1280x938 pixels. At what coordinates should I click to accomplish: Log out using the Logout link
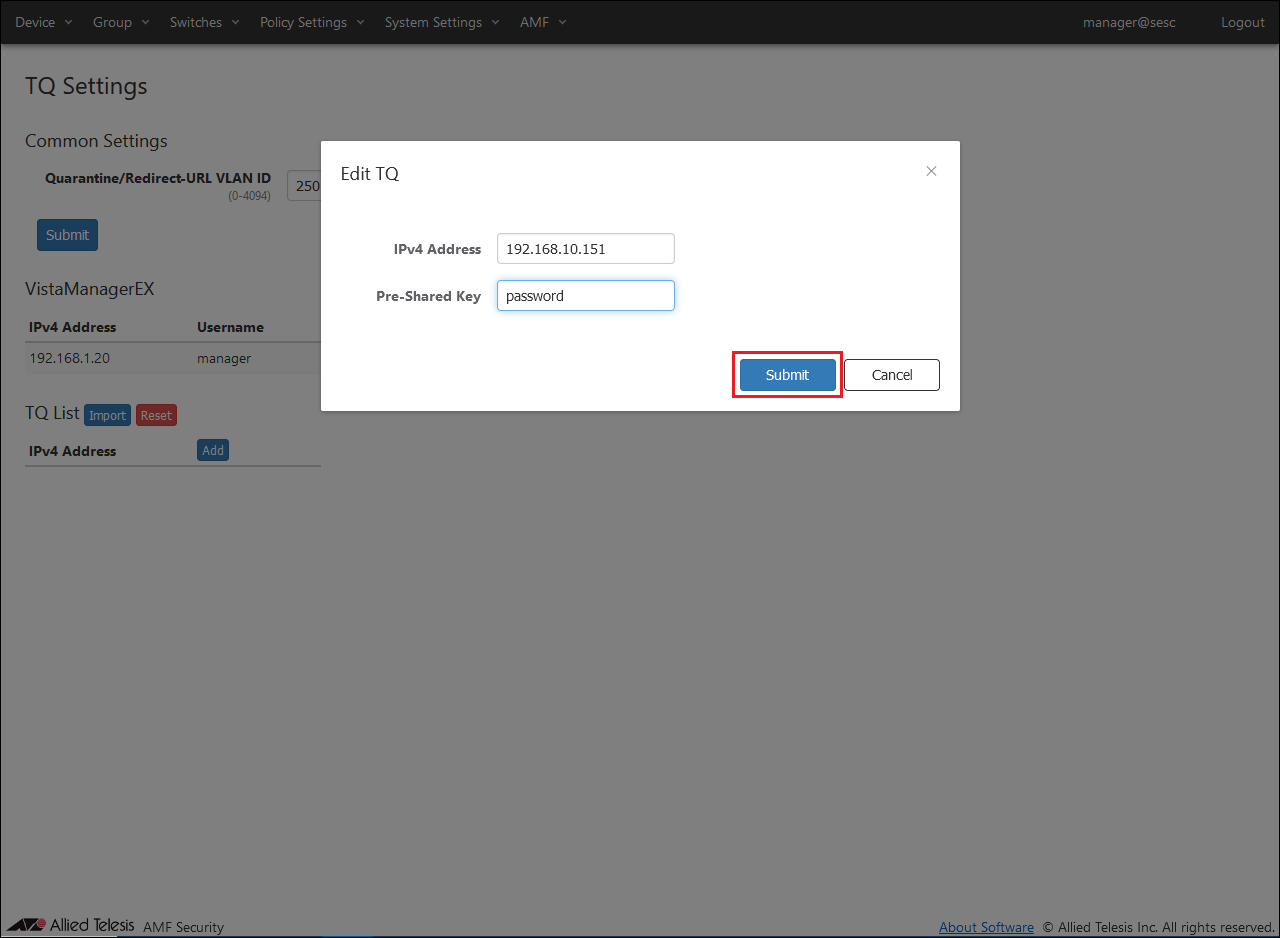(x=1242, y=22)
